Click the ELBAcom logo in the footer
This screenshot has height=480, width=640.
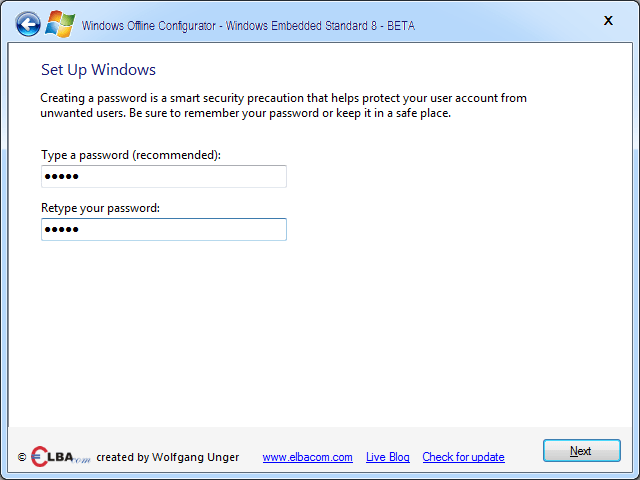60,457
